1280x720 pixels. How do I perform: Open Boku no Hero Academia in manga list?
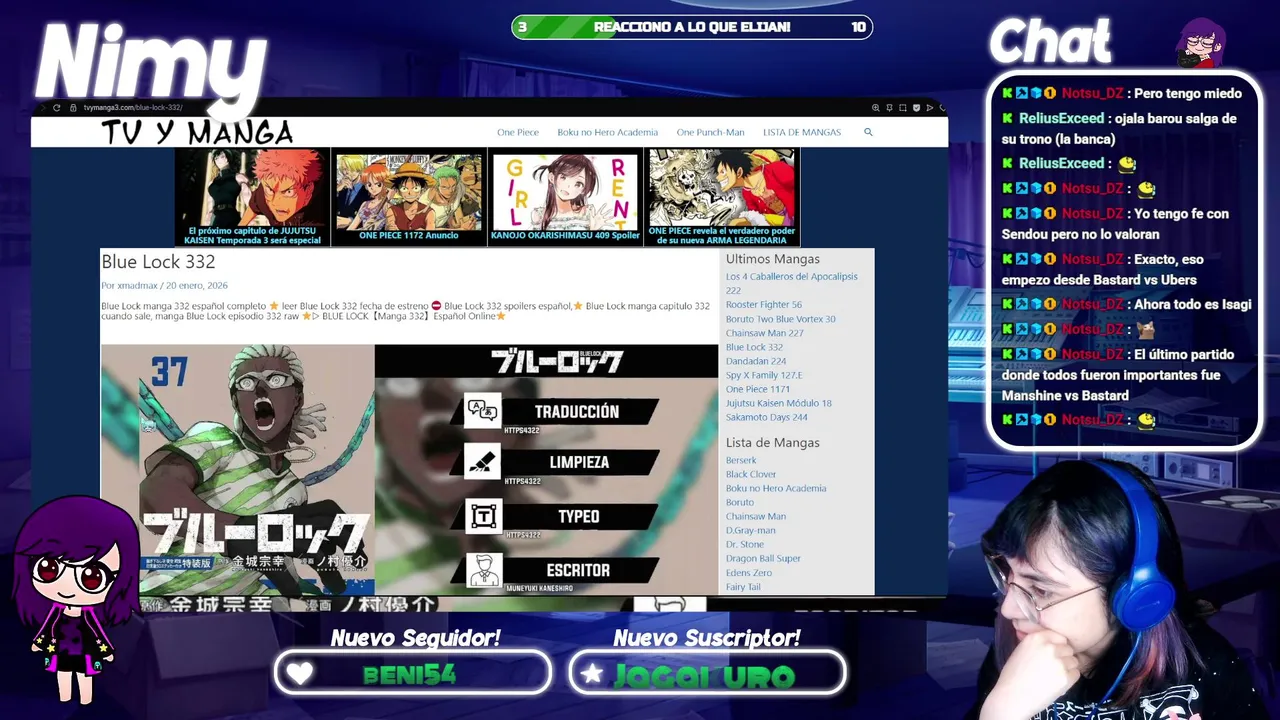point(776,488)
